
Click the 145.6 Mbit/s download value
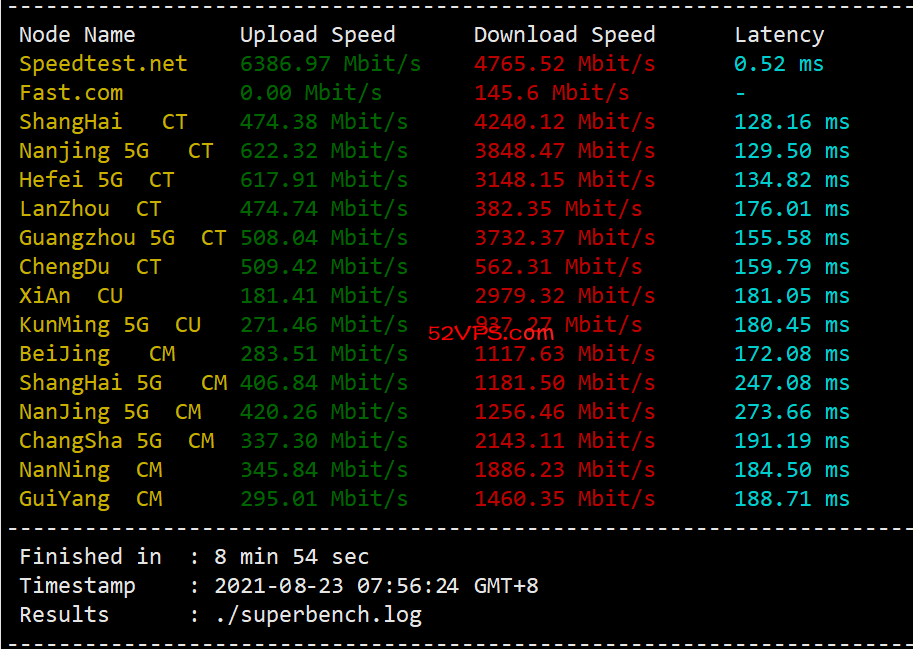click(552, 93)
